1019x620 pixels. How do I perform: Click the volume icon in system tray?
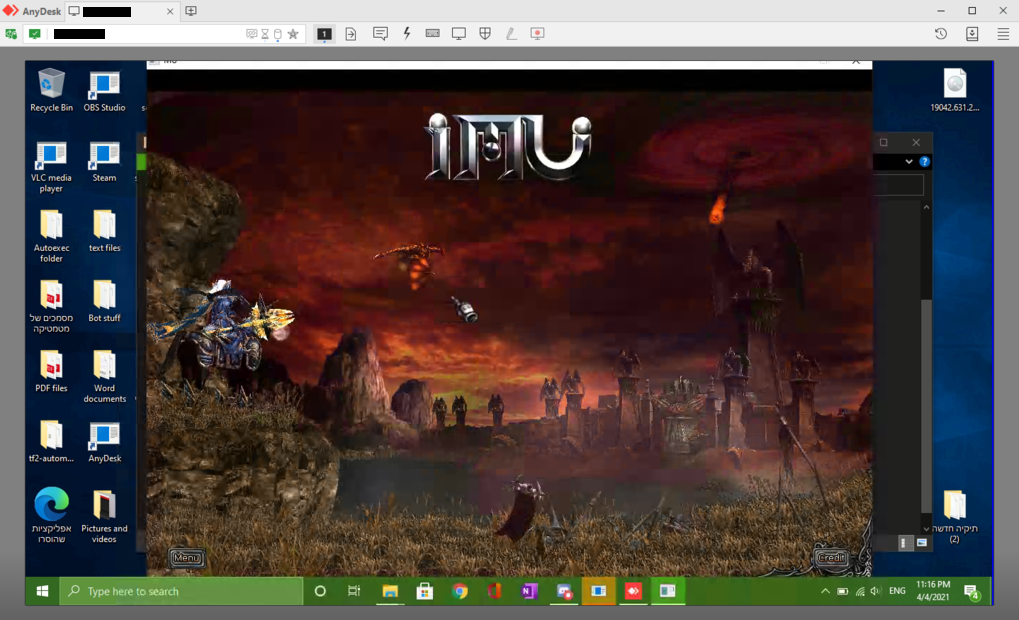[x=875, y=591]
